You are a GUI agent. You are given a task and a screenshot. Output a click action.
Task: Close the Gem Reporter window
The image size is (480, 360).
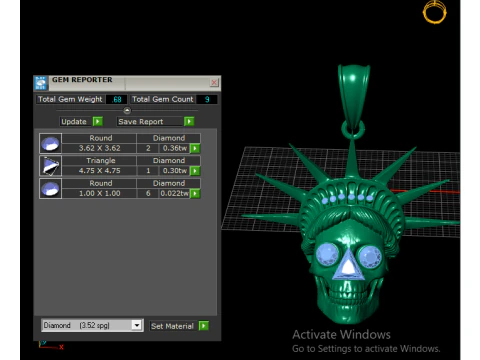[x=214, y=82]
